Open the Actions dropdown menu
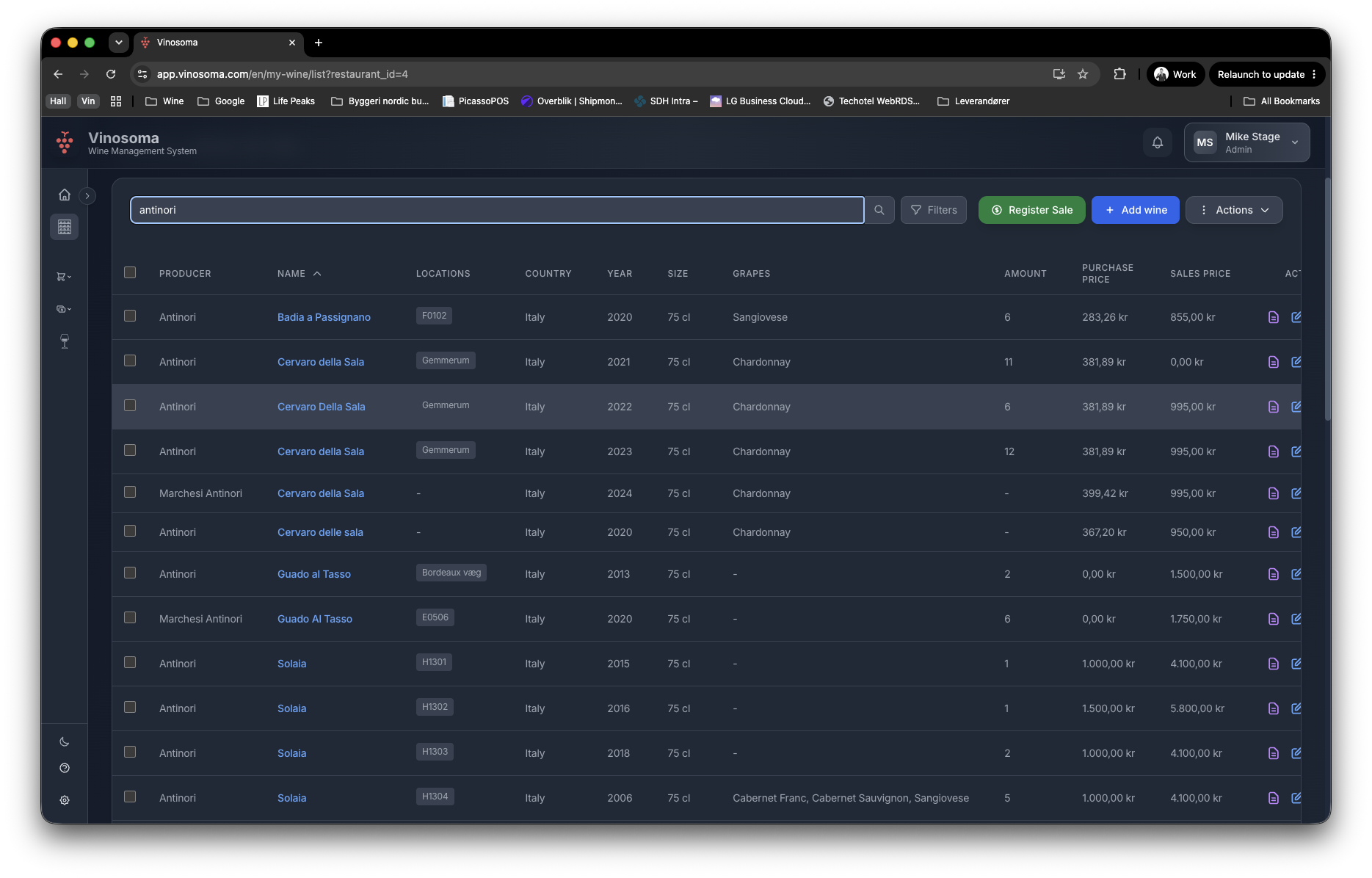 [x=1234, y=210]
